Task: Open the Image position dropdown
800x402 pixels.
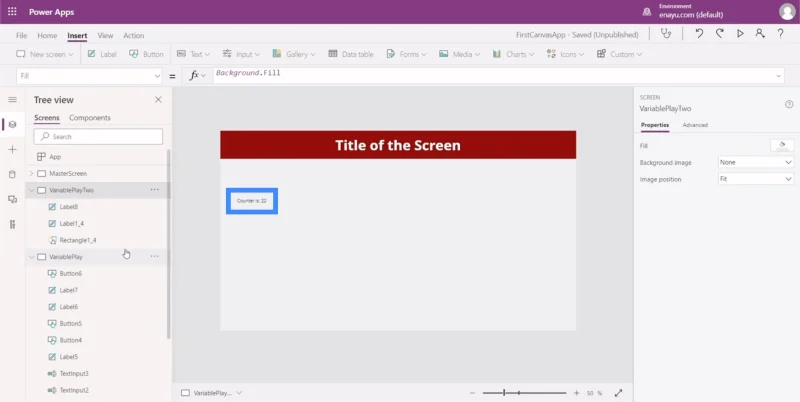Action: click(x=756, y=179)
